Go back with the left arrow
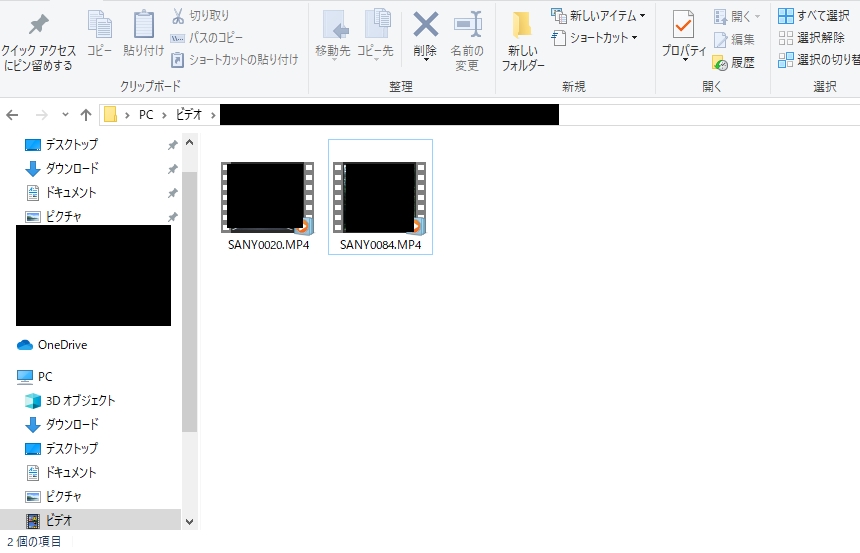The image size is (860, 553). click(x=12, y=115)
